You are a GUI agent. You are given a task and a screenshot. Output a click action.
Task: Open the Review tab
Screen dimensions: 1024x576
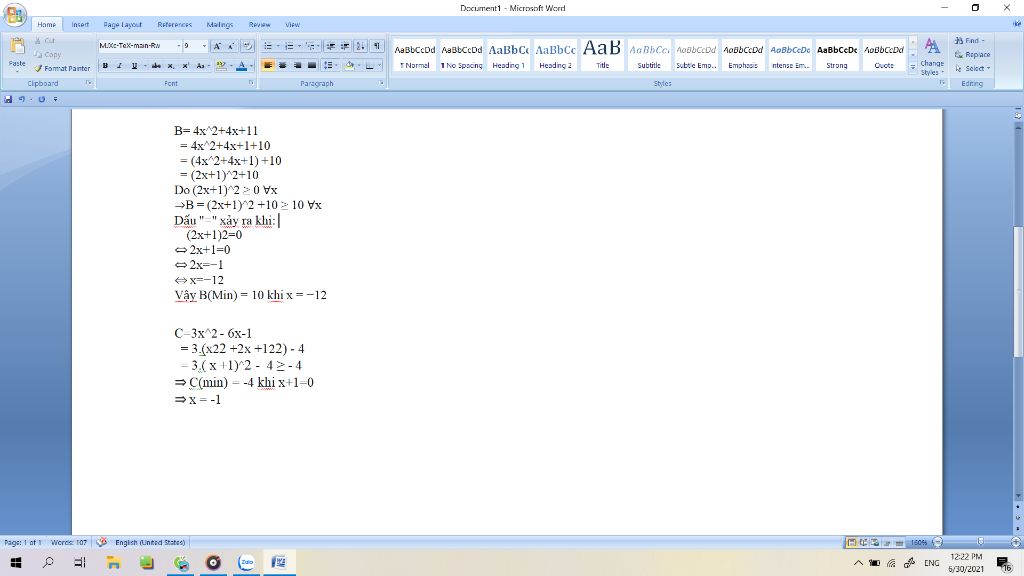(x=259, y=24)
